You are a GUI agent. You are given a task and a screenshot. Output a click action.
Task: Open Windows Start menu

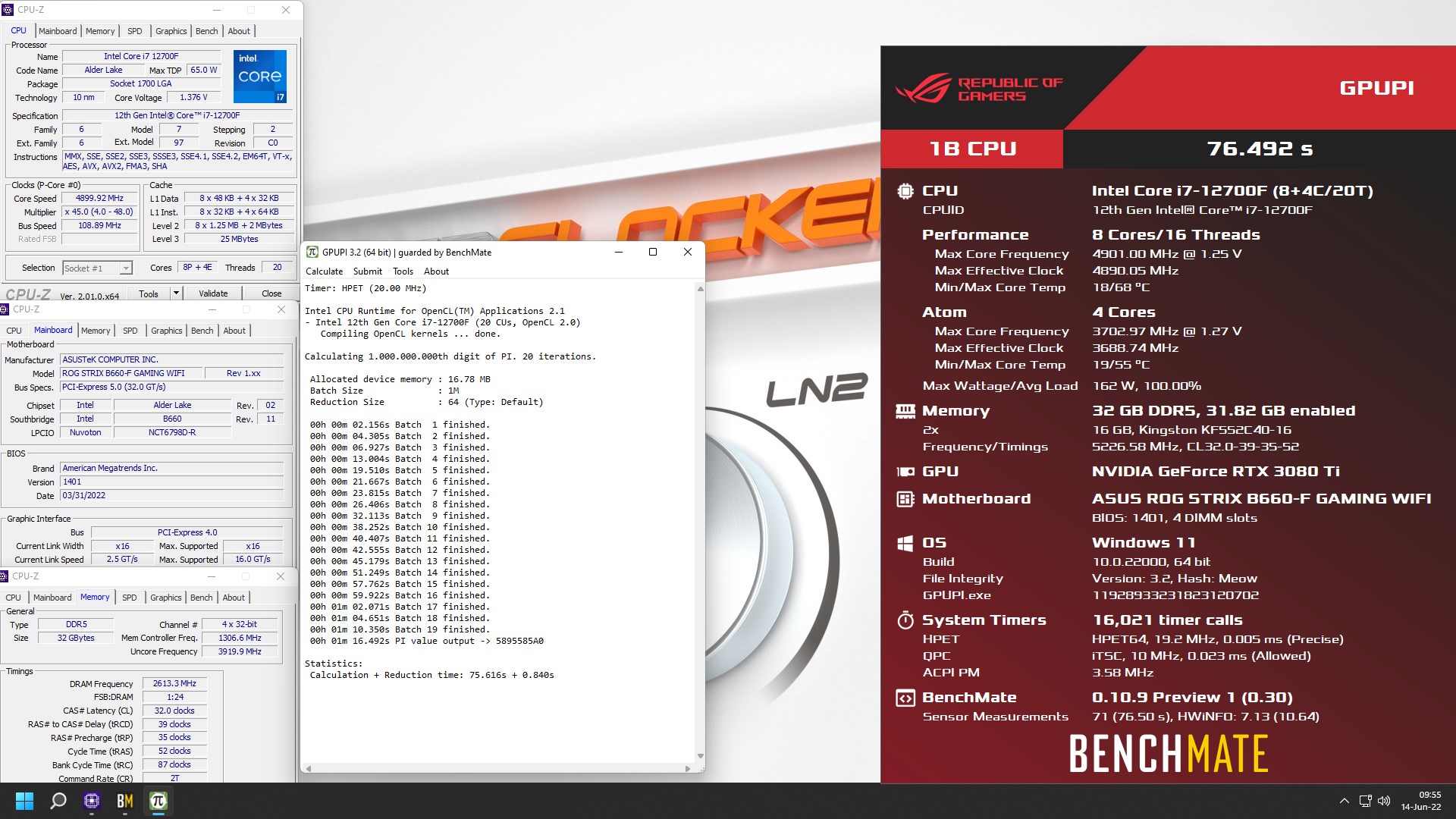(x=24, y=801)
